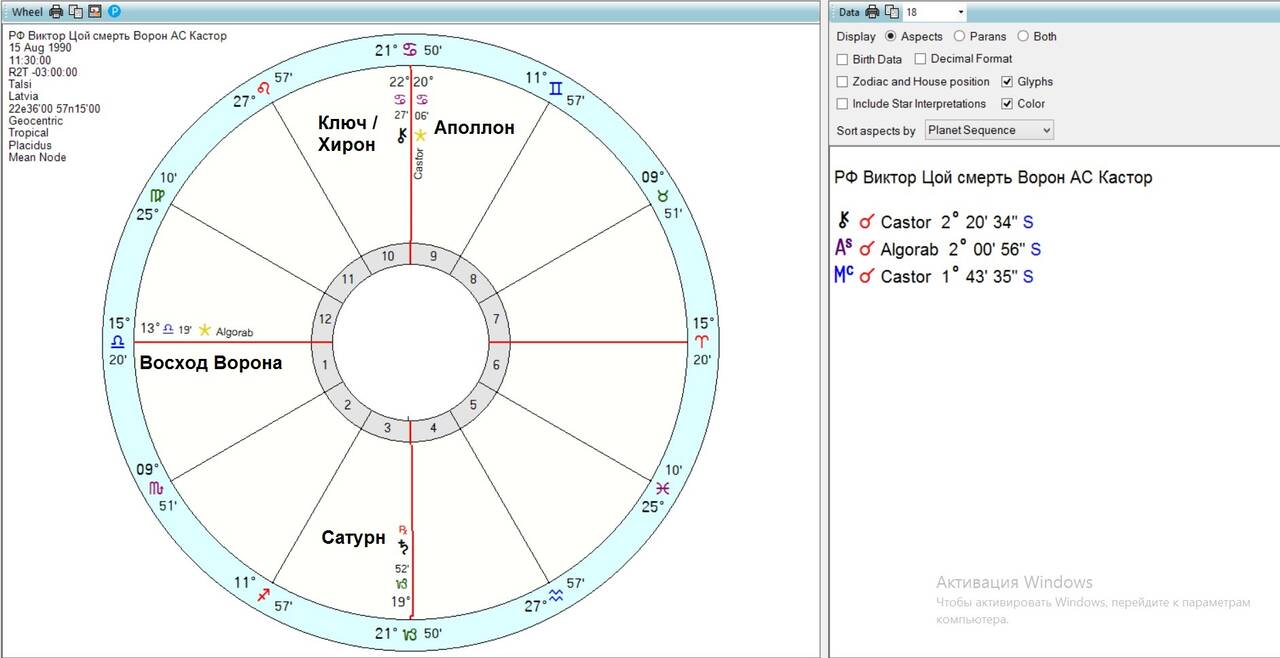Open the Planet Sequence sort dropdown
The height and width of the screenshot is (658, 1280).
point(989,130)
